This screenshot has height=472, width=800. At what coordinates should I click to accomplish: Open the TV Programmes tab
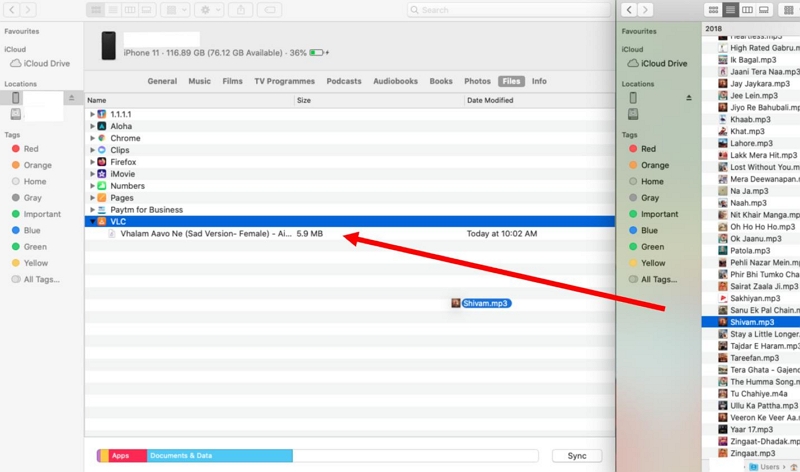tap(285, 81)
